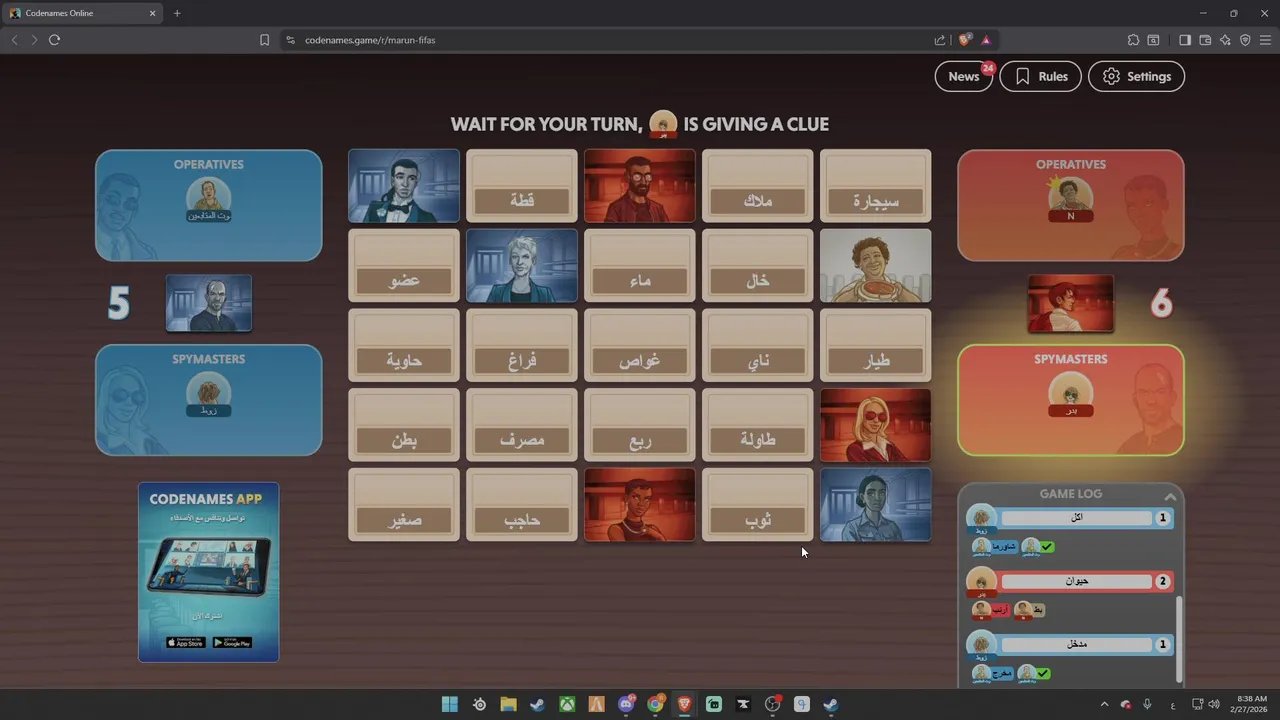
Task: Choose the card طيار
Action: (x=876, y=345)
